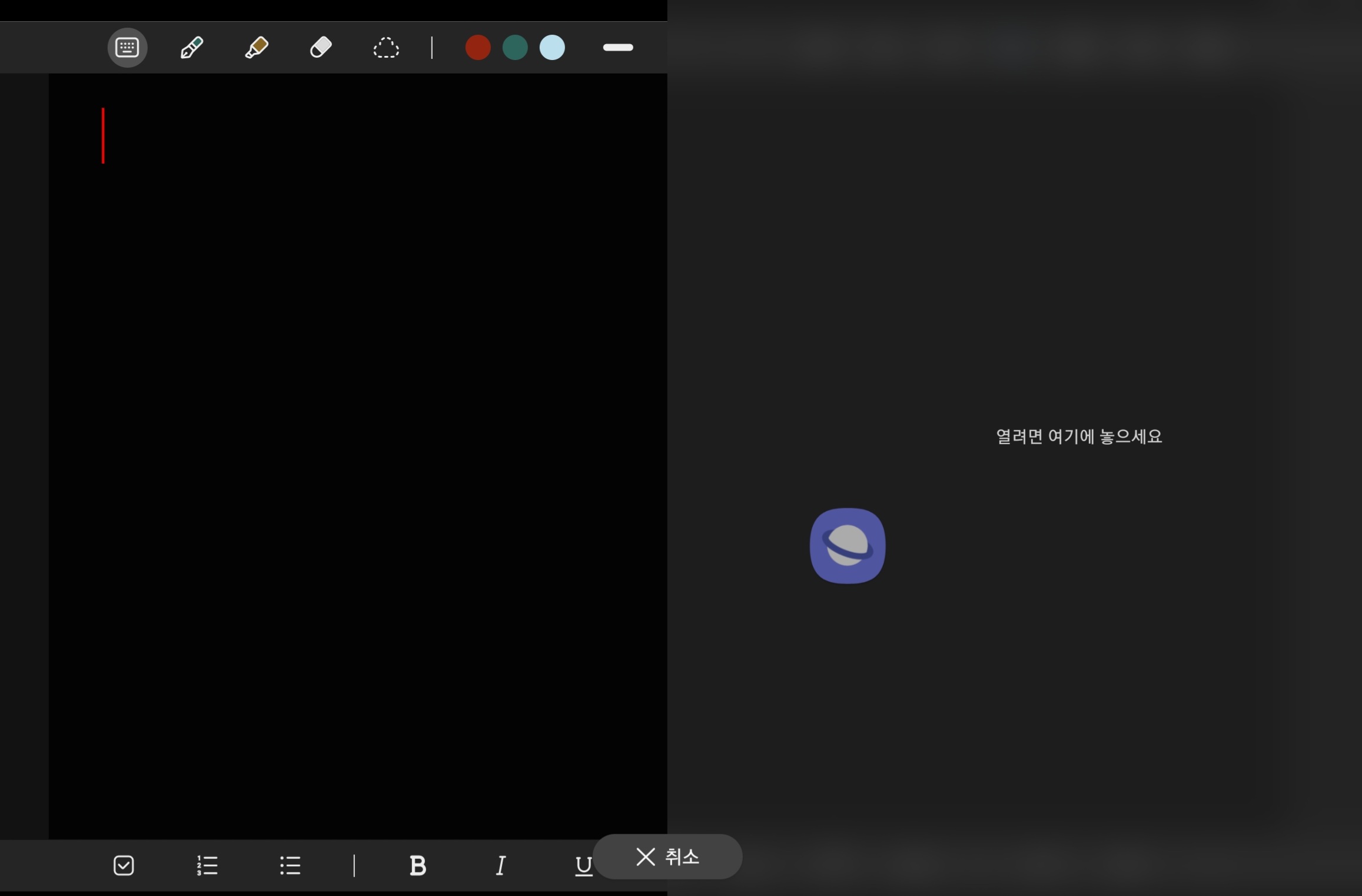Screen dimensions: 1362x896
Task: Toggle underline formatting
Action: tap(582, 865)
